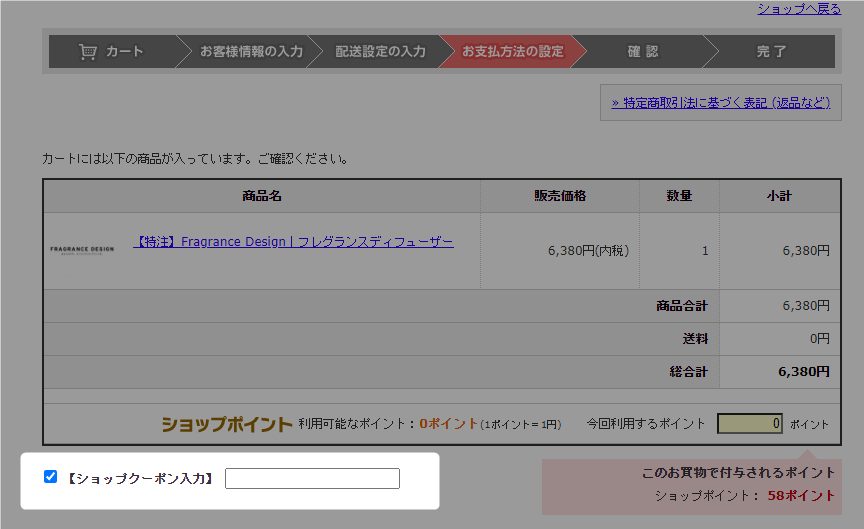864x529 pixels.
Task: Click the ショップポイント heading logo
Action: click(227, 424)
